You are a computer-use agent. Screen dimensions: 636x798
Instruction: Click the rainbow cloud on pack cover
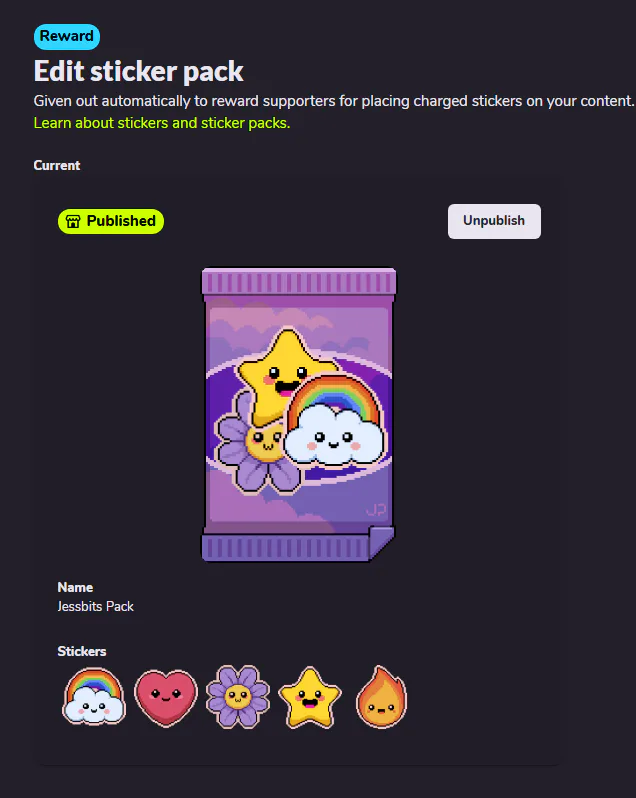334,421
